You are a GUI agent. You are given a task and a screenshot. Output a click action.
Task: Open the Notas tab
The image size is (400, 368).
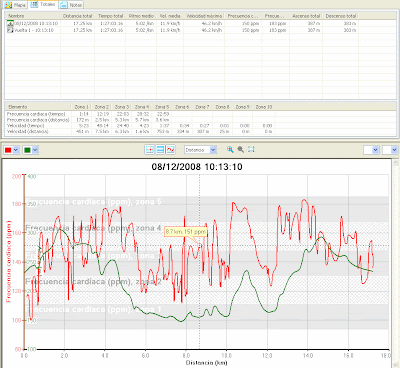tap(72, 5)
